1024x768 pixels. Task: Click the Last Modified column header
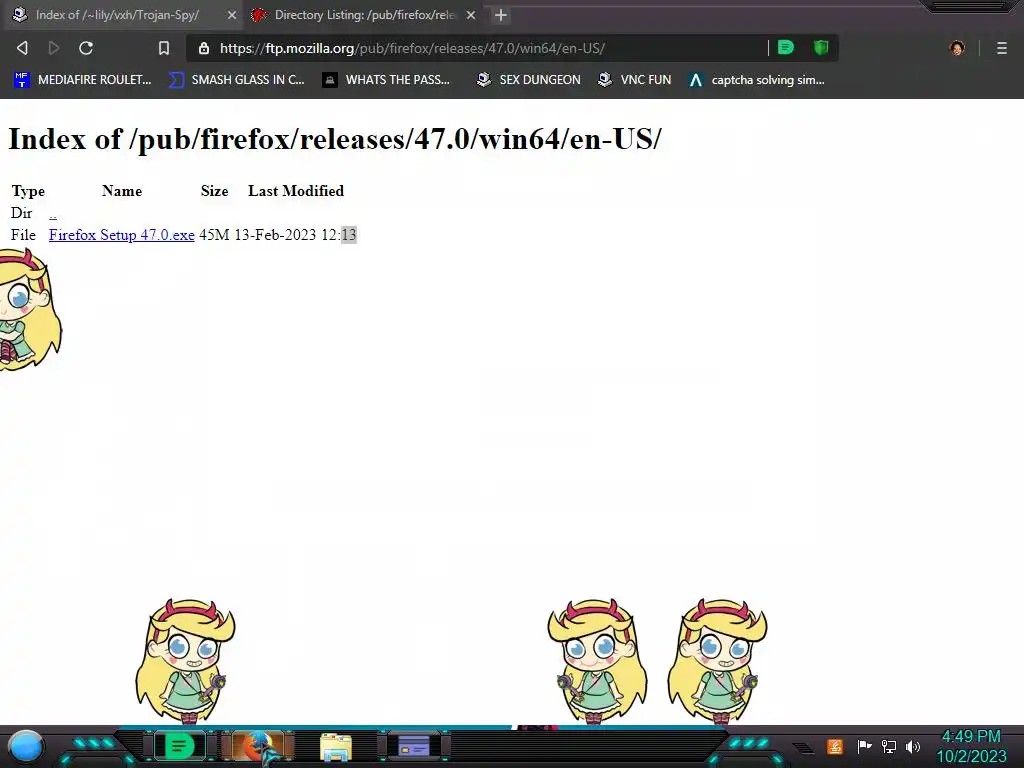(296, 191)
